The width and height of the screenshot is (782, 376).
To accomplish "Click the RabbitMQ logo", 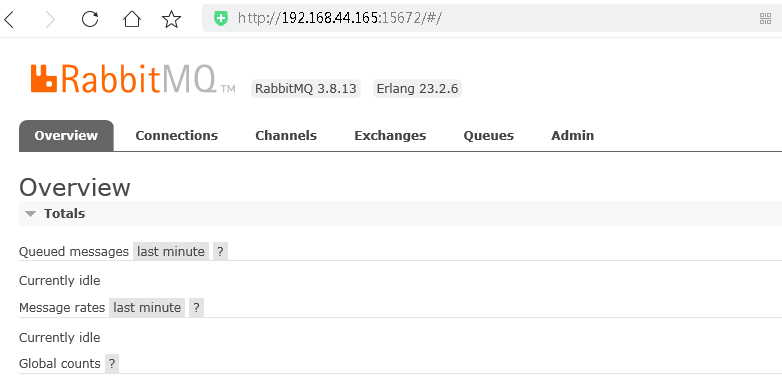I will (133, 79).
